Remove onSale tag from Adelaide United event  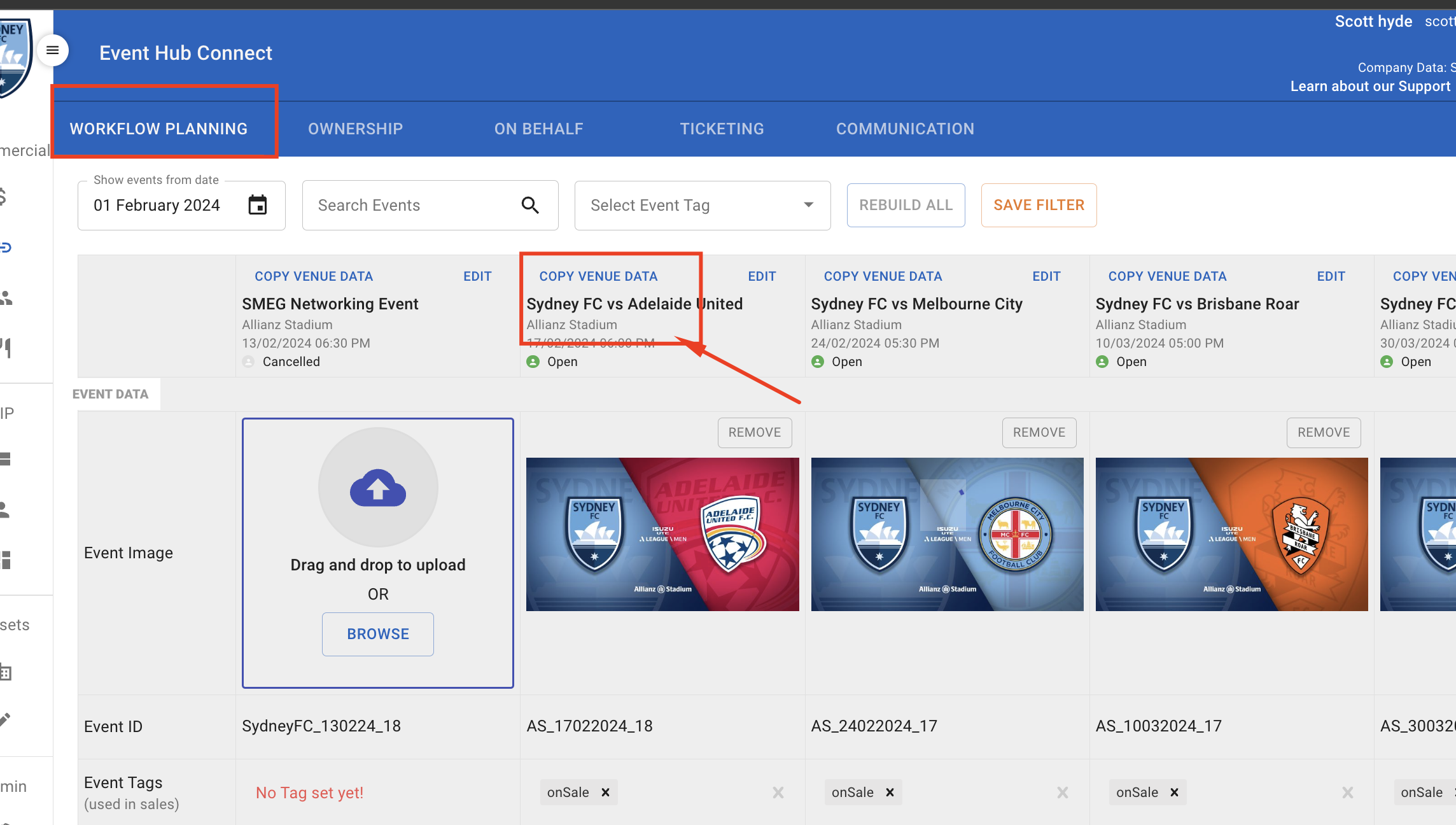pyautogui.click(x=606, y=793)
